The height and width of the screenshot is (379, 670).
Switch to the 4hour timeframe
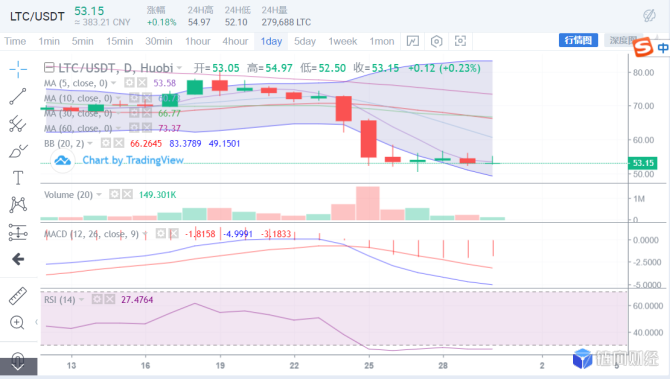[235, 41]
